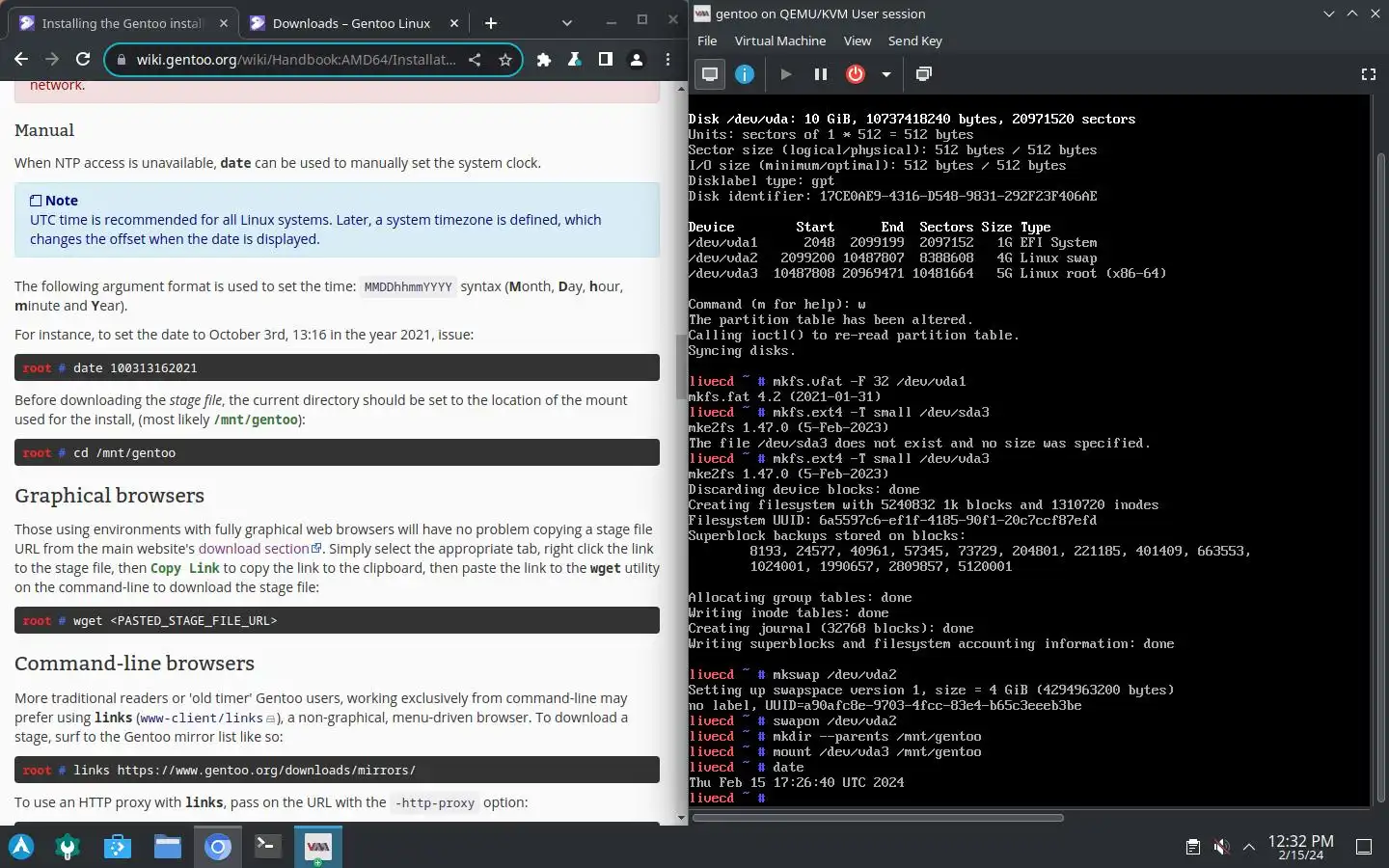
Task: Expand Chrome tab search chevron
Action: click(x=566, y=23)
